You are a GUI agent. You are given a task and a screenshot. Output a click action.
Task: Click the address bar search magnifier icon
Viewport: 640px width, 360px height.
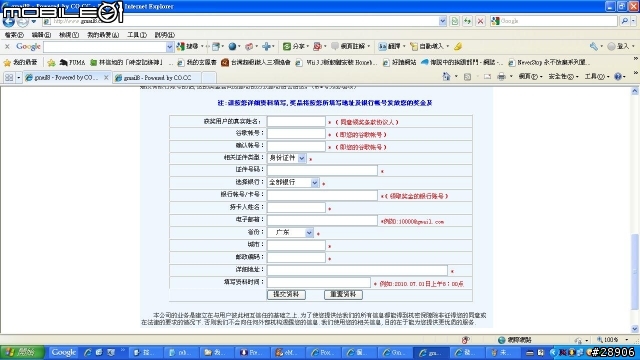pyautogui.click(x=624, y=21)
